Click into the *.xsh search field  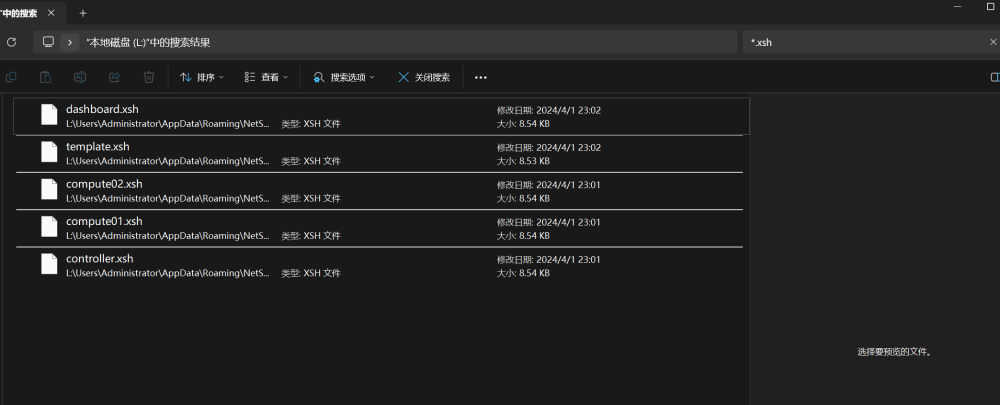coord(860,42)
